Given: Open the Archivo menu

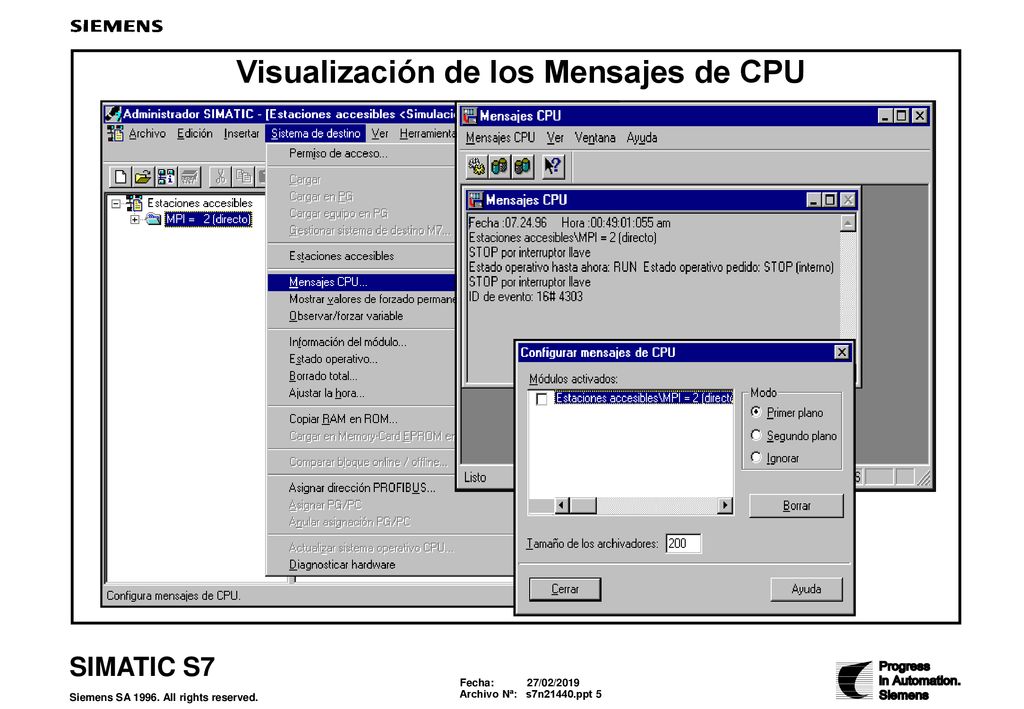Looking at the screenshot, I should [147, 134].
